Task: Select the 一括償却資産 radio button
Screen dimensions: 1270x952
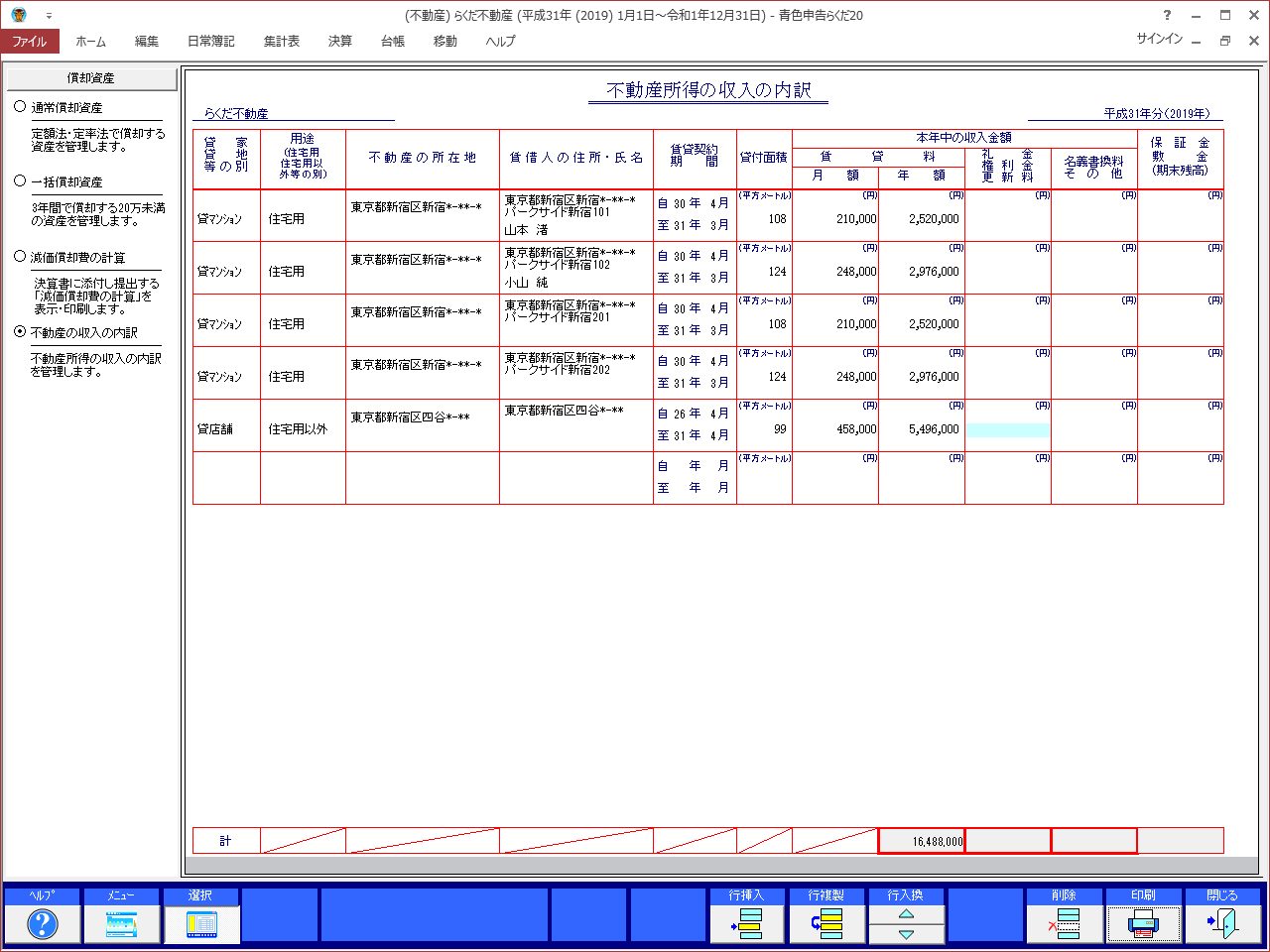Action: pos(20,181)
